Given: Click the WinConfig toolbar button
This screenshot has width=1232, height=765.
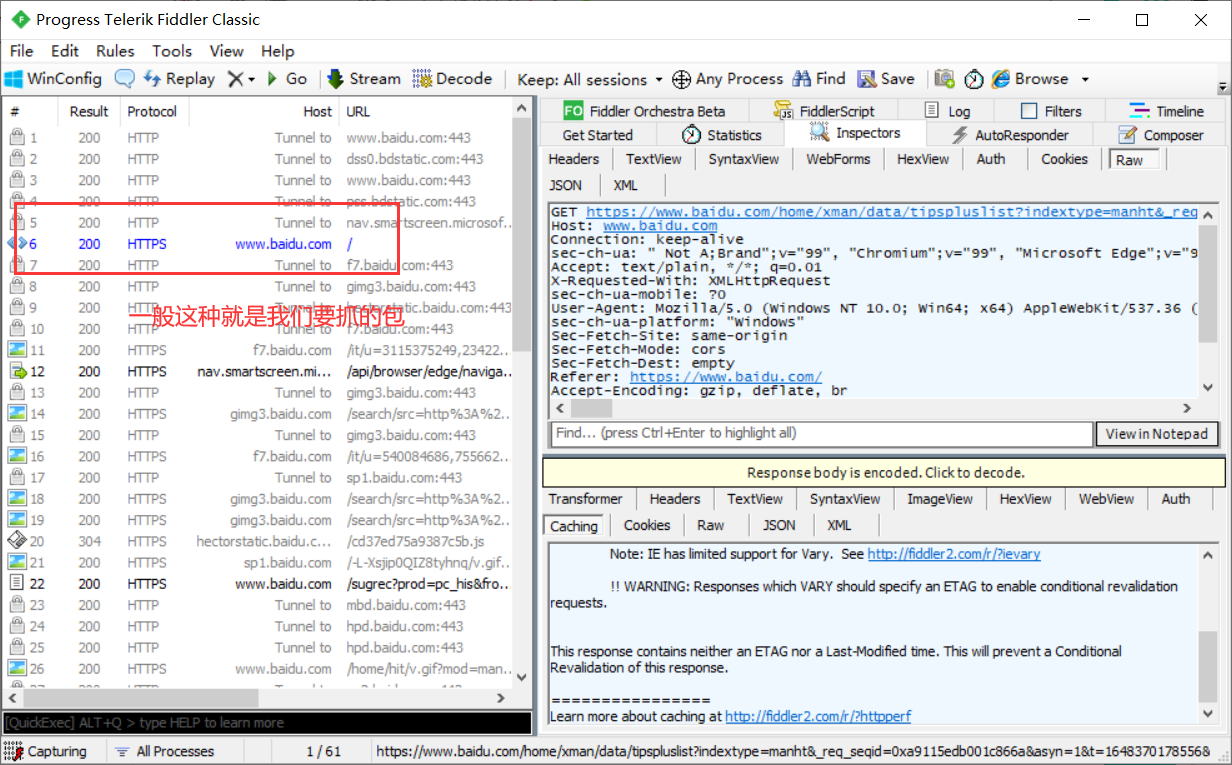Looking at the screenshot, I should point(53,79).
